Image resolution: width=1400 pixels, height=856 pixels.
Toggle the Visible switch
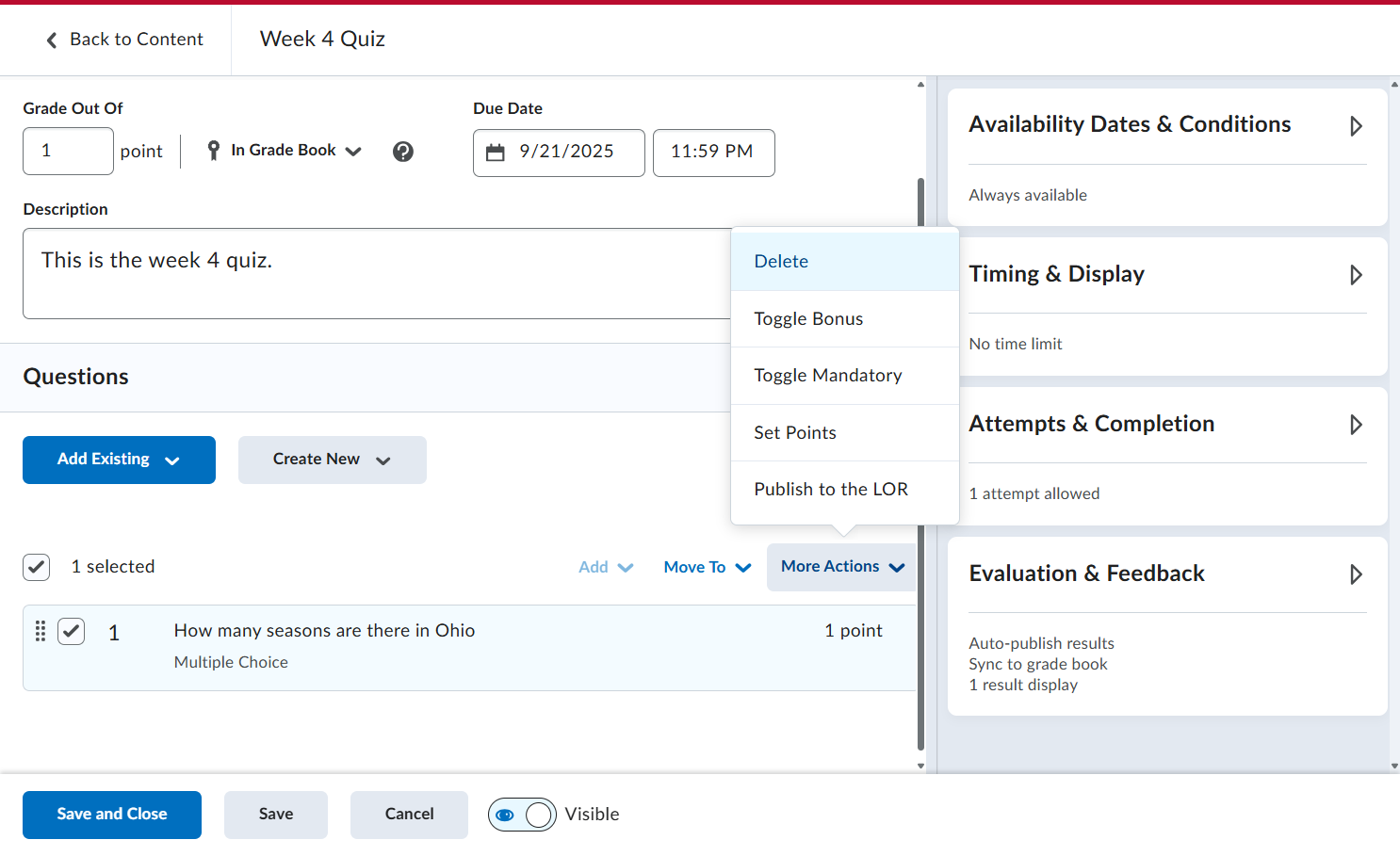click(522, 815)
